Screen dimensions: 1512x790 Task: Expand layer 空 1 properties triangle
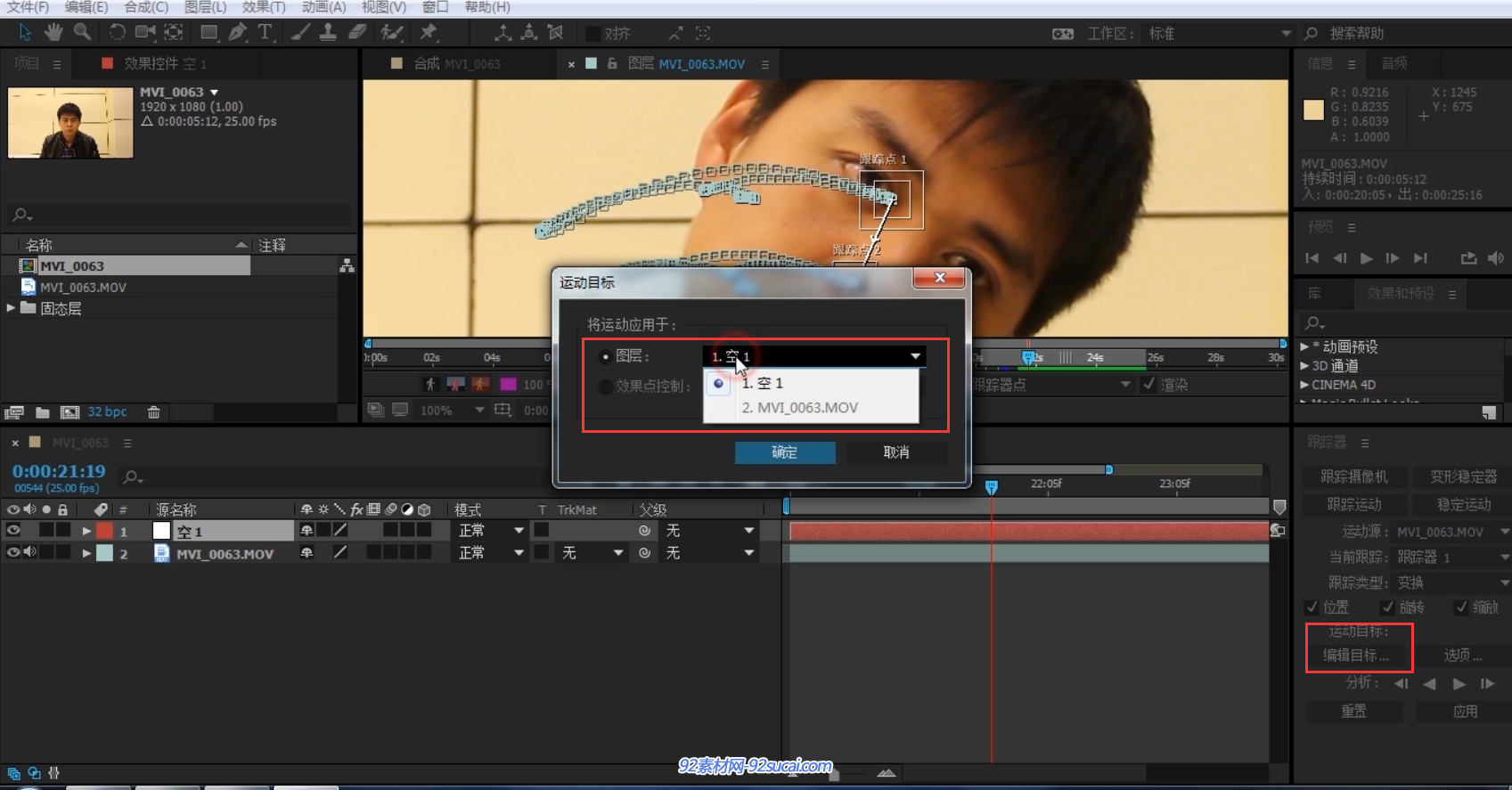point(86,531)
